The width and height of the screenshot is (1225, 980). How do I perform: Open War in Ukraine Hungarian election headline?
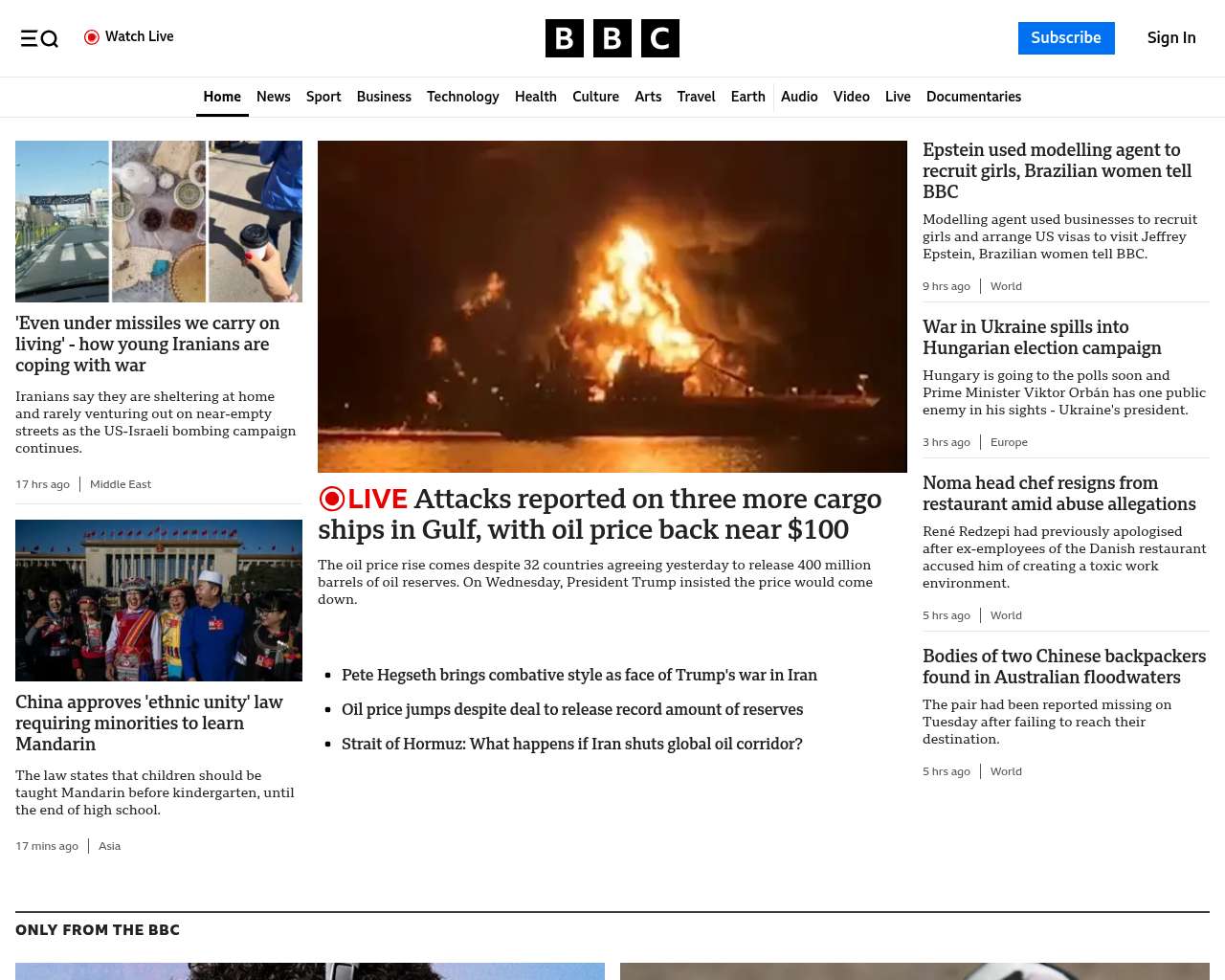1042,338
